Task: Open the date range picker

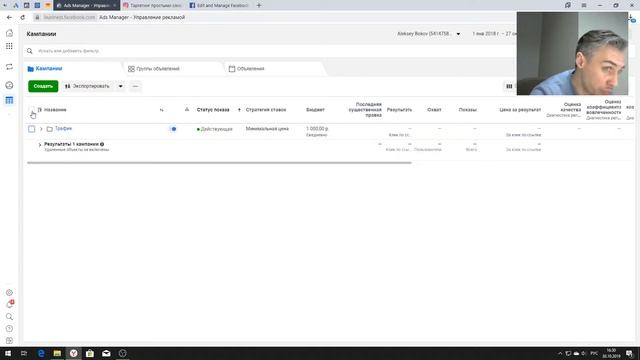Action: coord(494,34)
